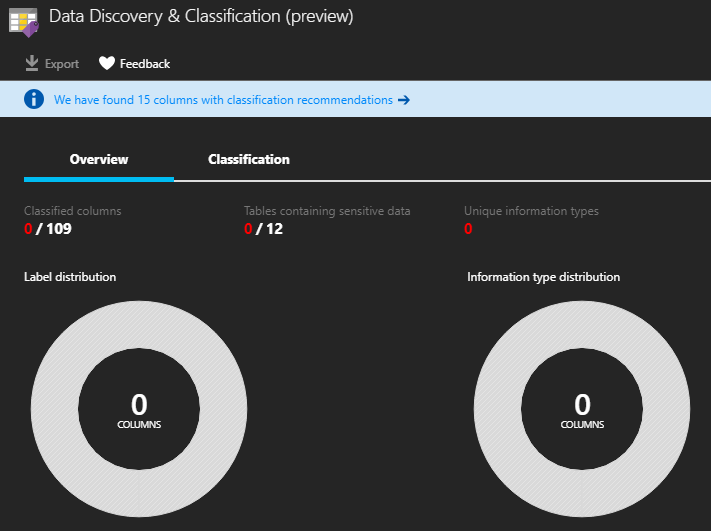Click the Label distribution heading
Image resolution: width=711 pixels, height=531 pixels.
pos(70,277)
